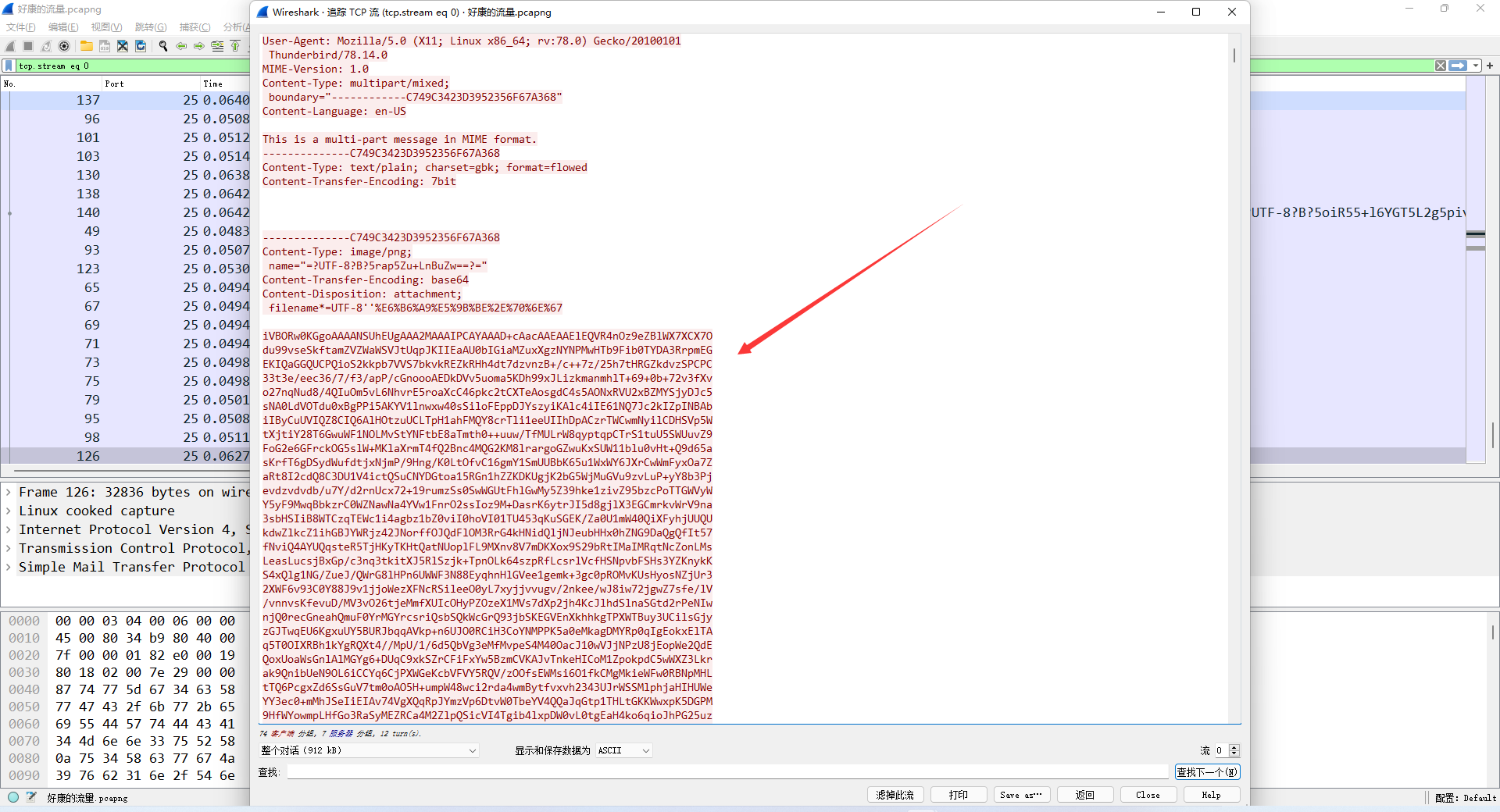Clear the display filter with X
Screen dimensions: 1500x812
point(1441,66)
